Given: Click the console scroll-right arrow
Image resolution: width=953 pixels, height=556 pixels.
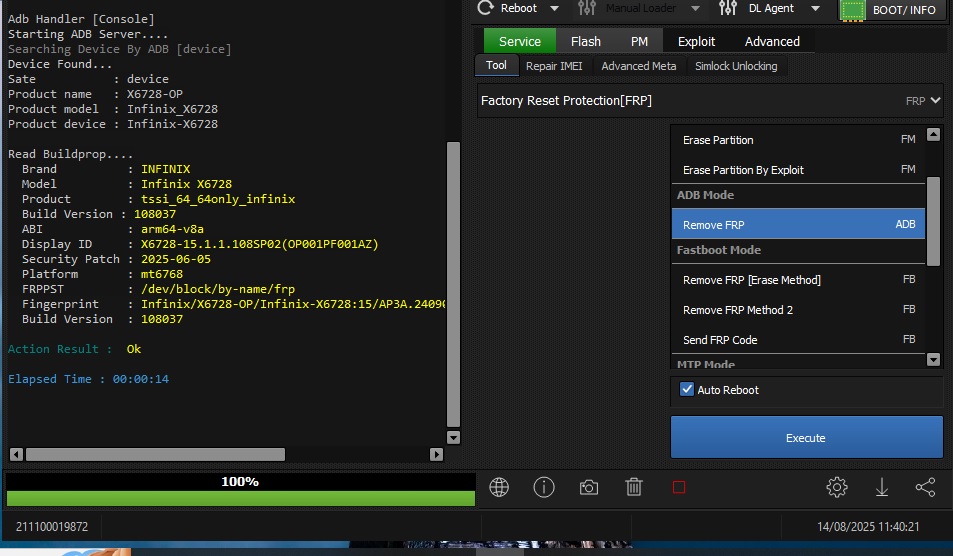Looking at the screenshot, I should pos(436,455).
